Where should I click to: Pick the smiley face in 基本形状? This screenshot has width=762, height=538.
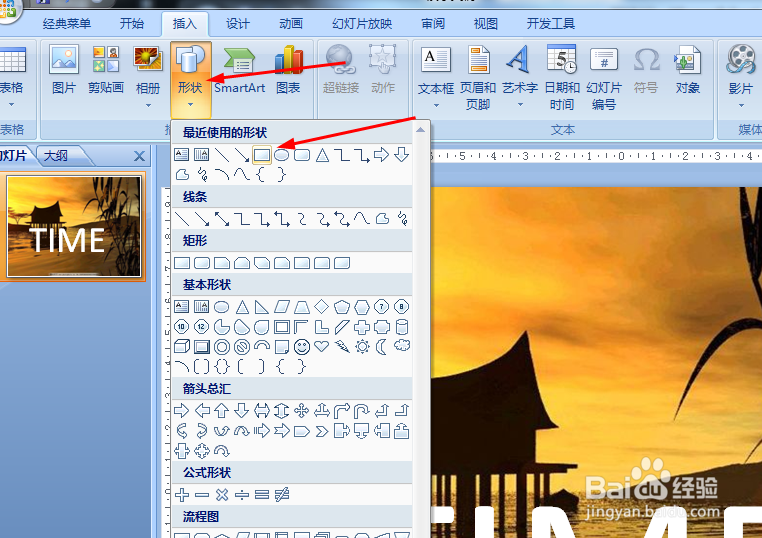click(302, 347)
